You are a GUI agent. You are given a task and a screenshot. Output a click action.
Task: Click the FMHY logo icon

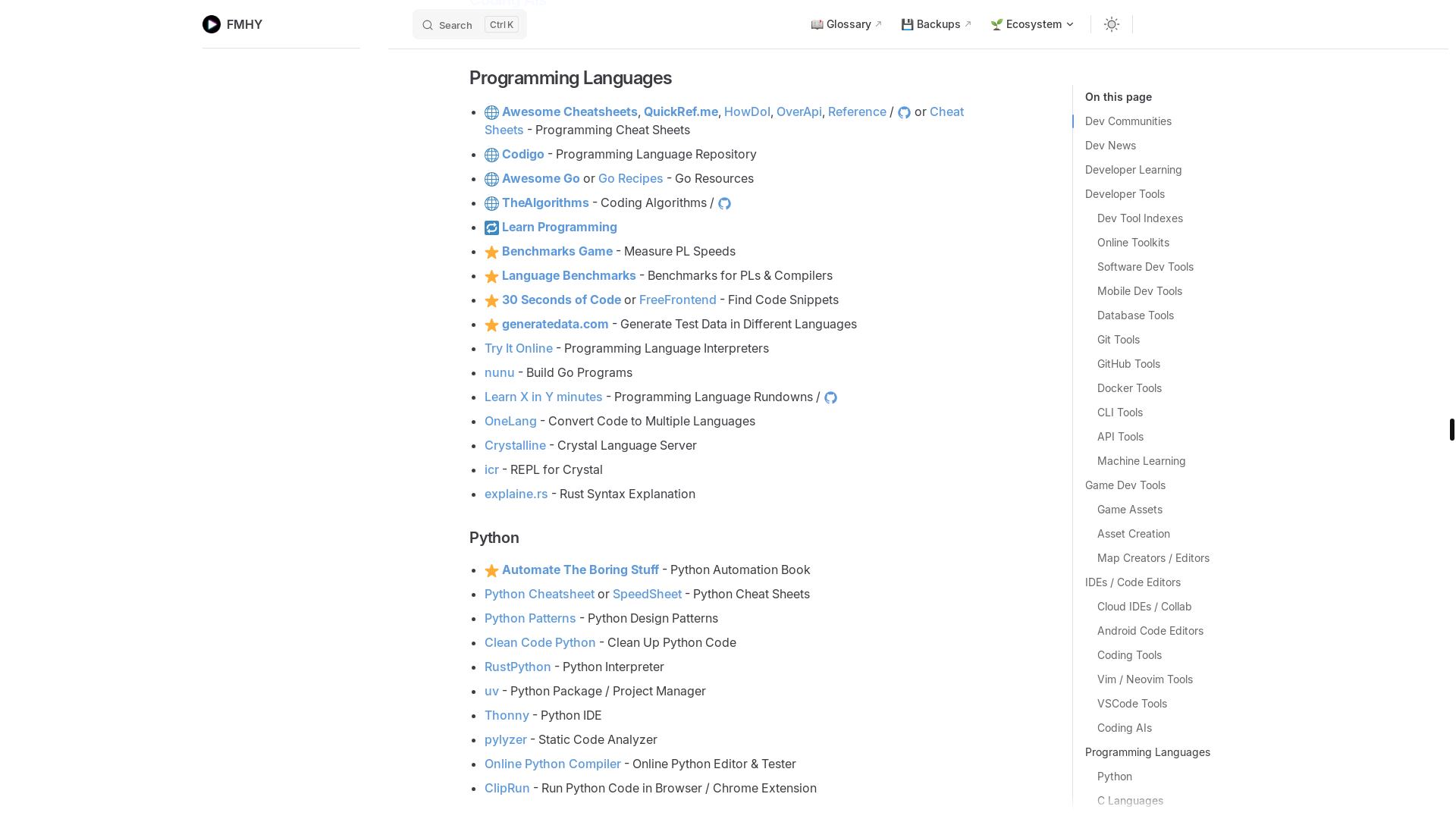pyautogui.click(x=212, y=24)
